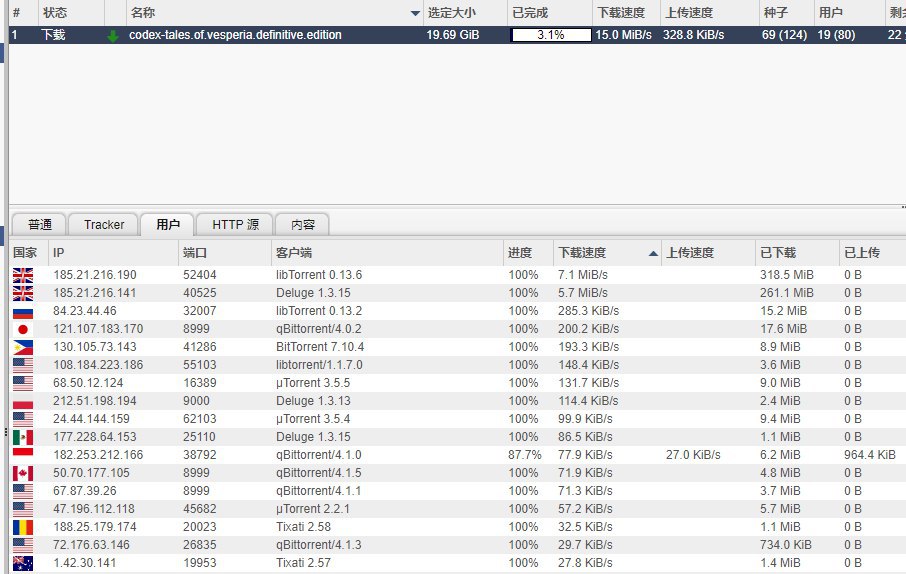906x574 pixels.
Task: Click the Poland flag beside 212.51.198.194
Action: coord(22,401)
